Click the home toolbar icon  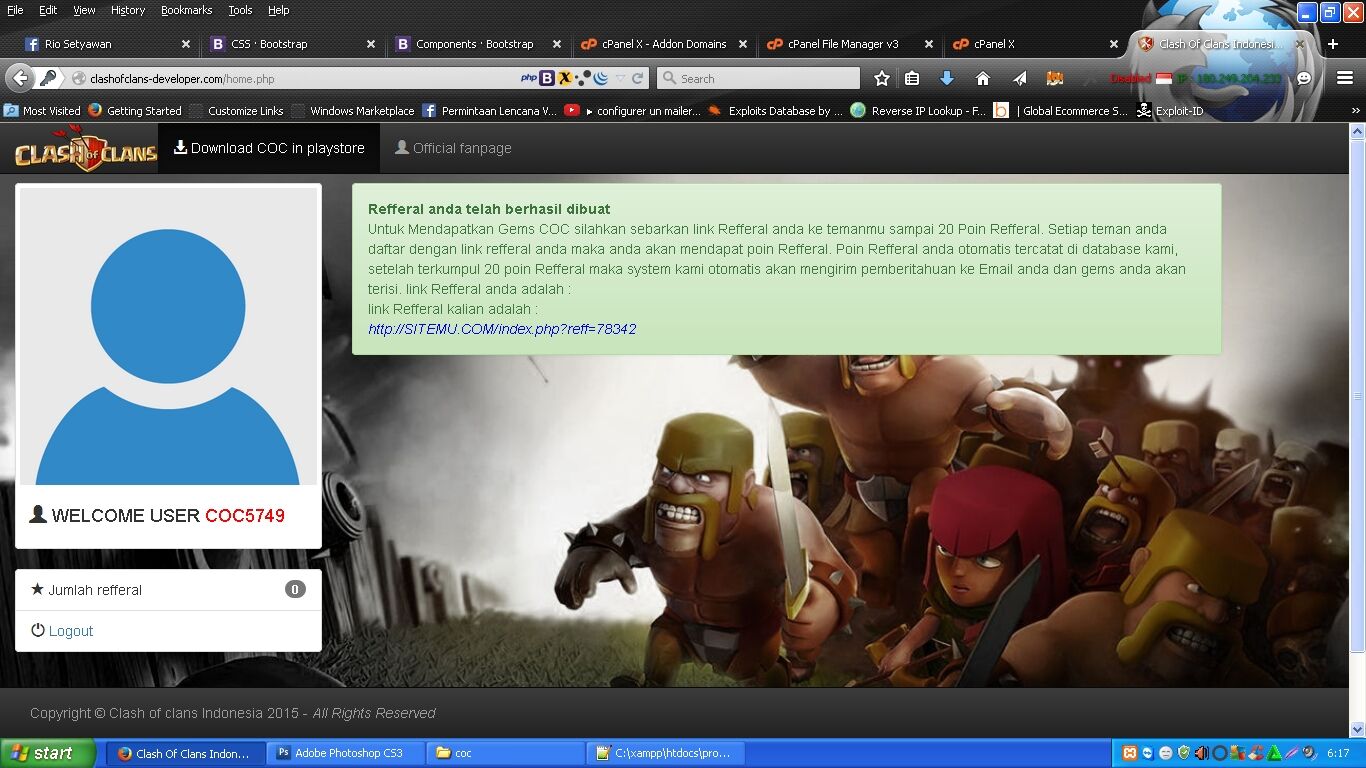coord(983,78)
